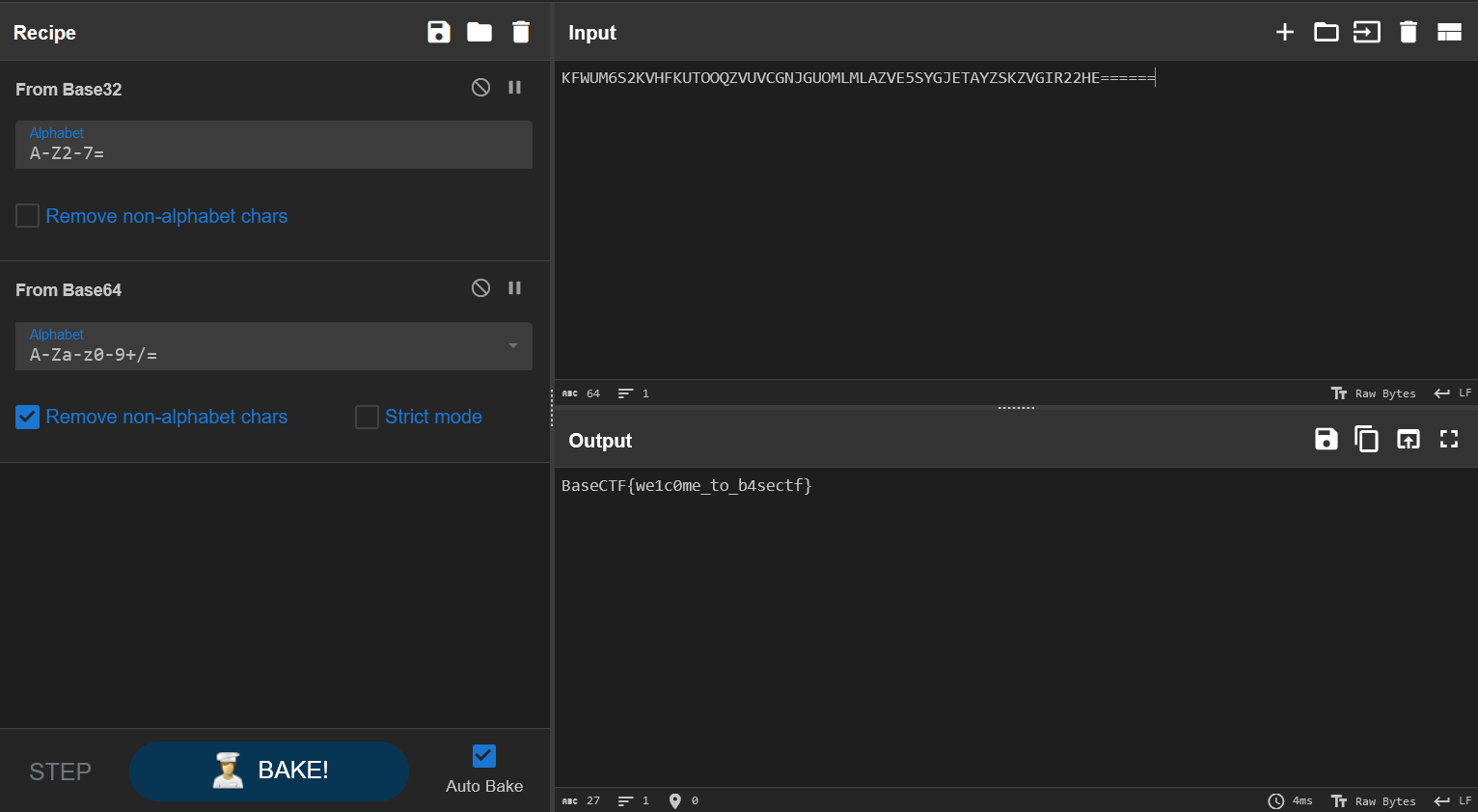Toggle Base64 Remove non-alphabet chars checkbox
Viewport: 1478px width, 812px height.
[x=28, y=417]
